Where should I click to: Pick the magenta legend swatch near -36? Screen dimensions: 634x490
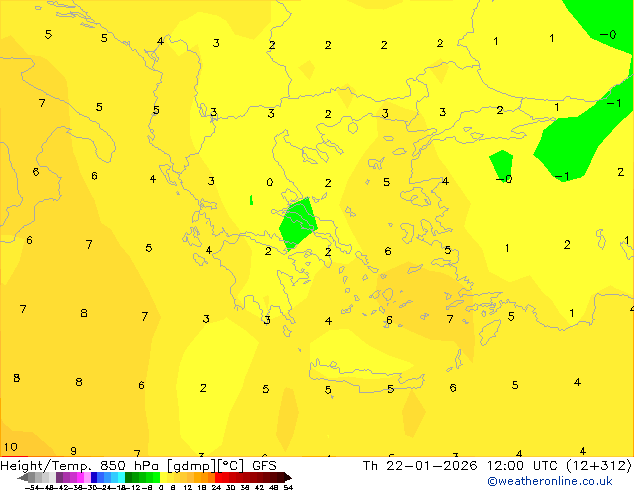[x=80, y=477]
